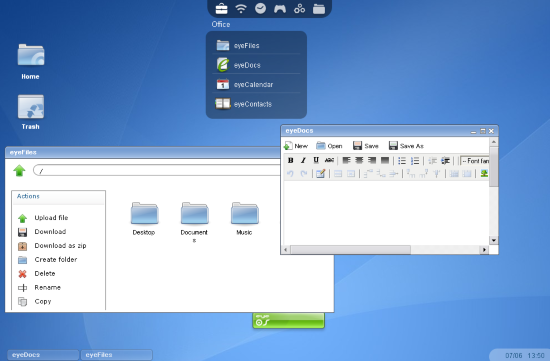Click Save As in the eyeDocs toolbar

pyautogui.click(x=406, y=146)
